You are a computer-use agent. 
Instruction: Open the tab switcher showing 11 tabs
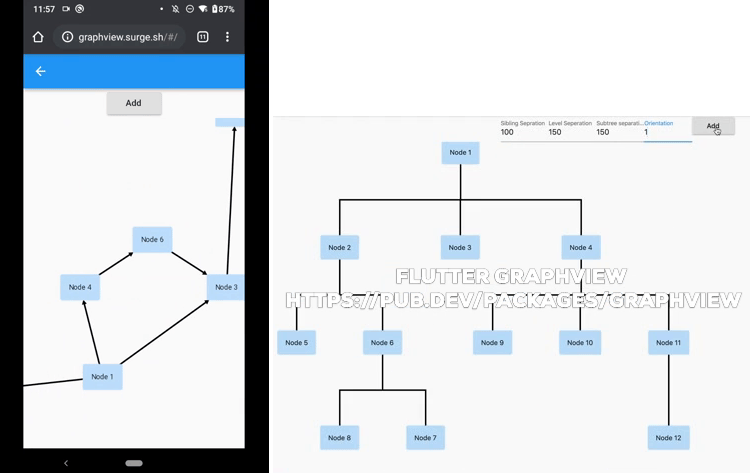[202, 37]
